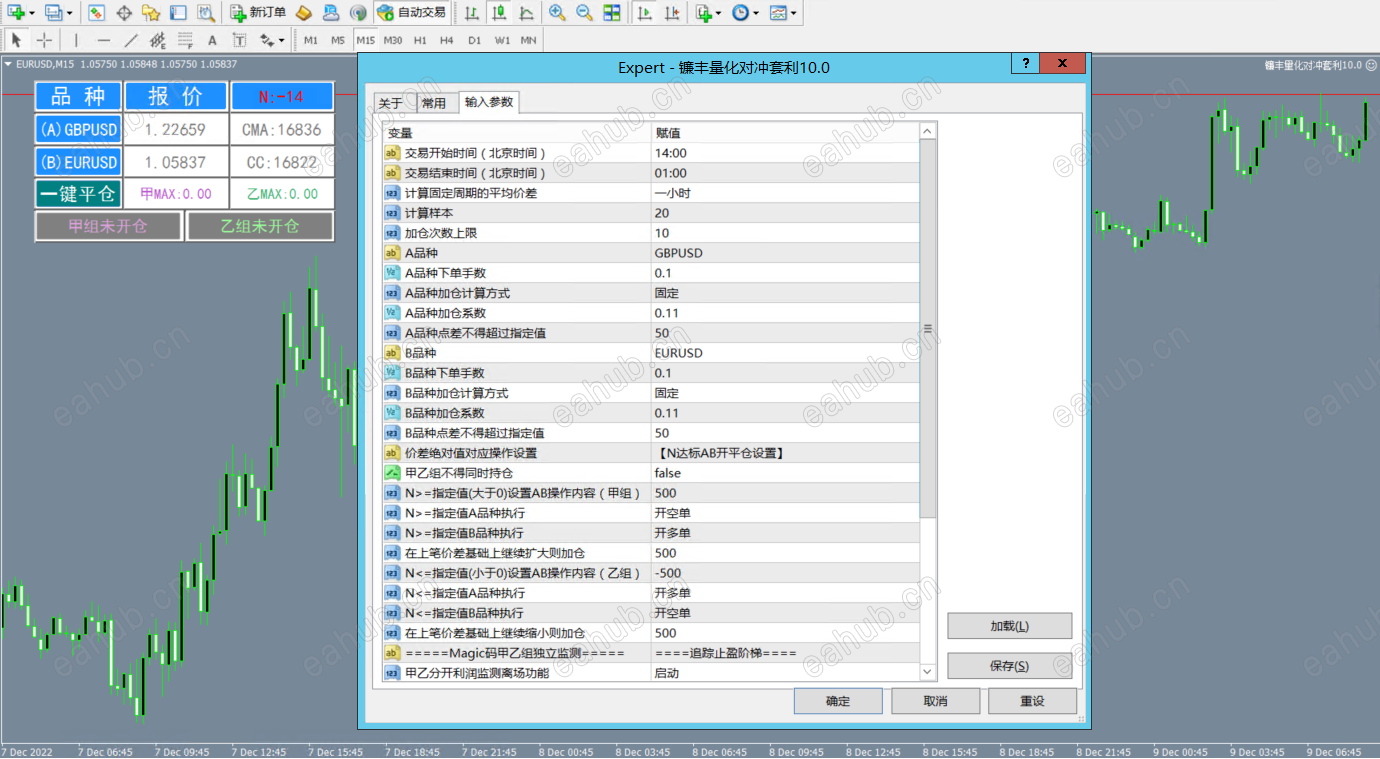Open the New Chart toolbar icon
The image size is (1380, 759).
click(16, 12)
